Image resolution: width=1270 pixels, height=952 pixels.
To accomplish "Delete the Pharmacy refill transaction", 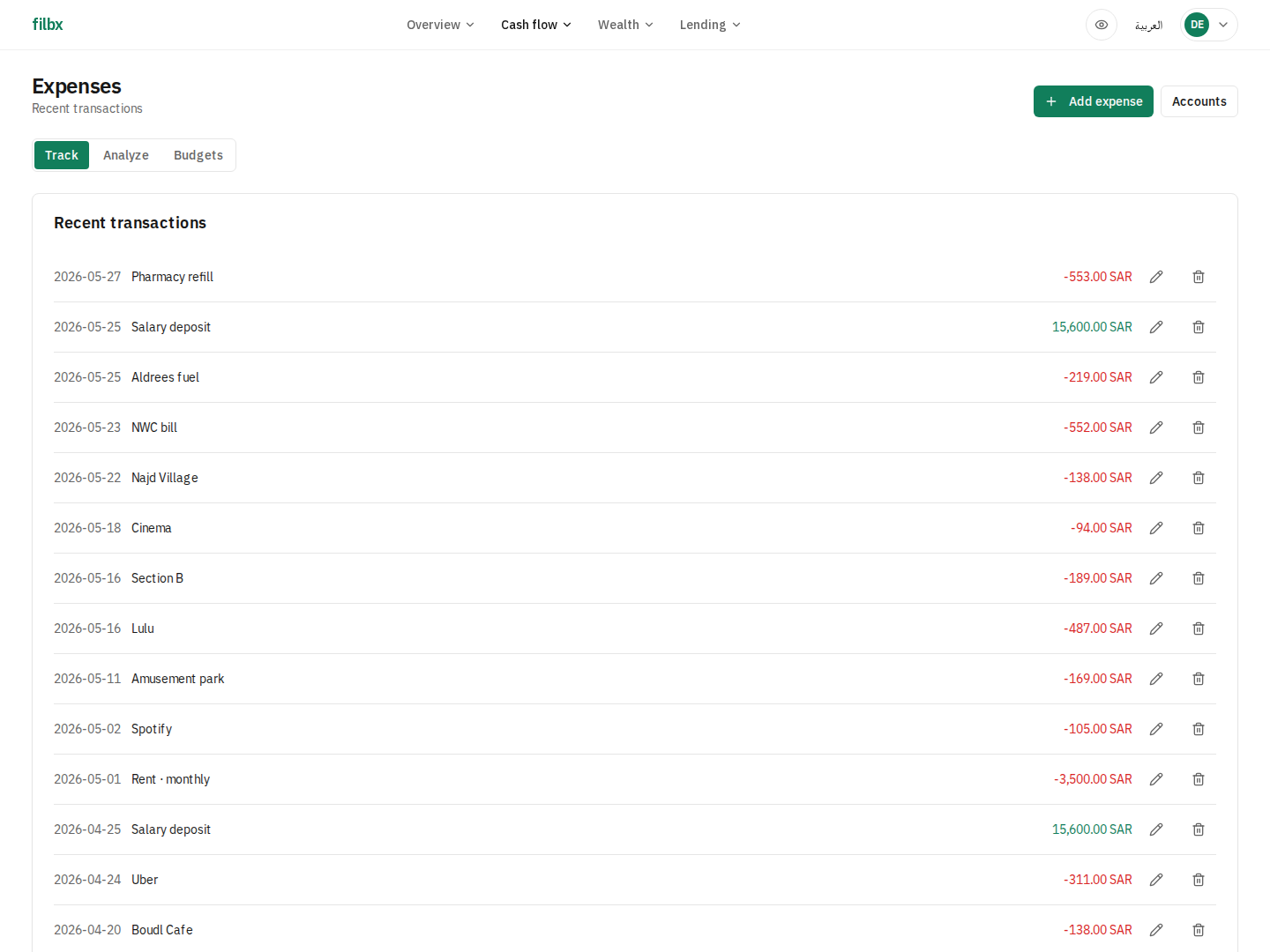I will [1199, 277].
